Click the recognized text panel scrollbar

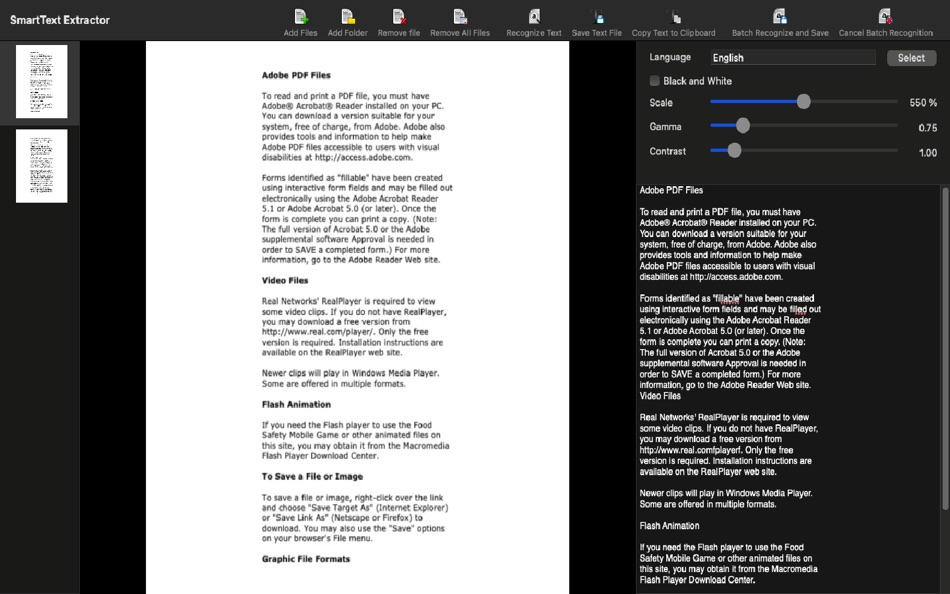945,349
